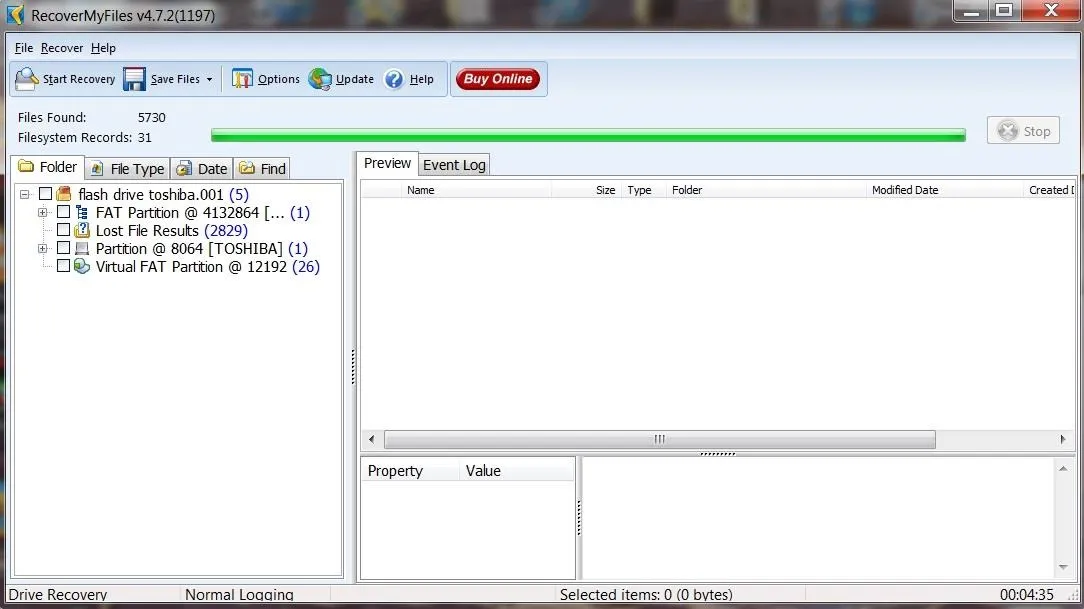
Task: Sort the file list by Modified Date column
Action: 944,190
